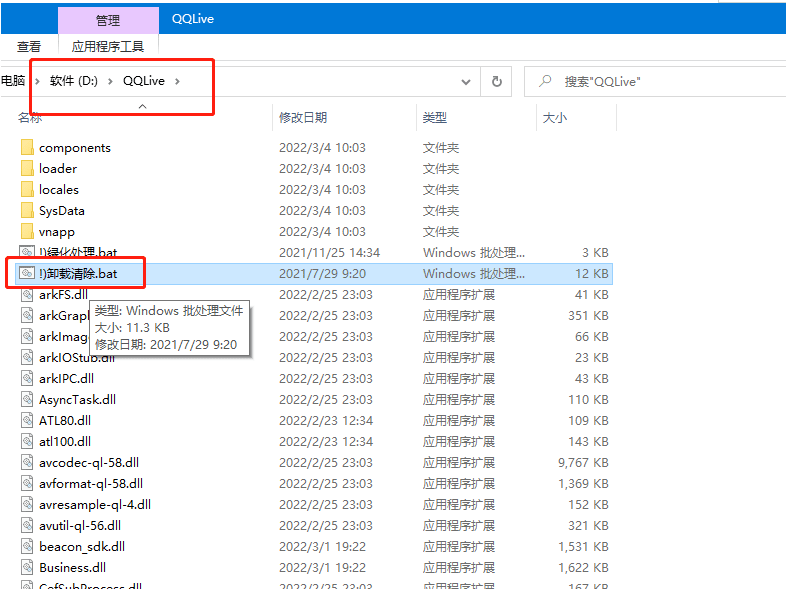The width and height of the screenshot is (786, 589).
Task: Select the loader folder name
Action: pos(58,169)
